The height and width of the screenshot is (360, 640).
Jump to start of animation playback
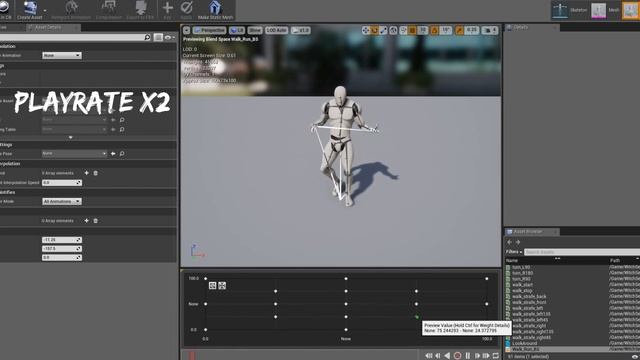(429, 356)
